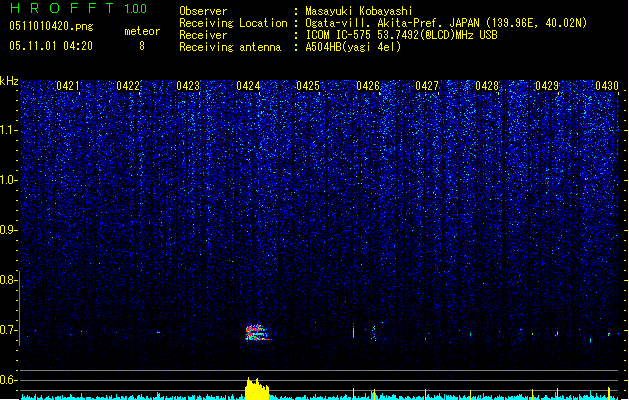Select the filename 0511010420.png
Image resolution: width=629 pixels, height=400 pixels.
click(51, 27)
